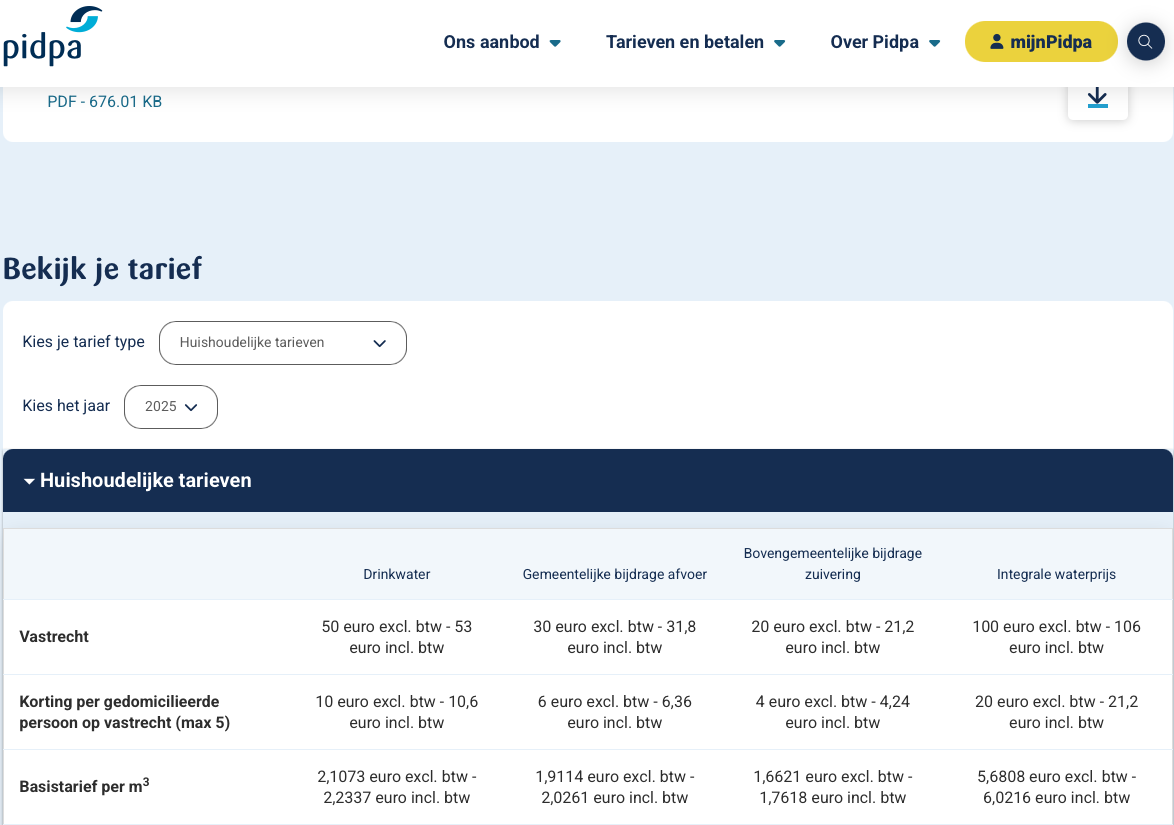Image resolution: width=1174 pixels, height=825 pixels.
Task: Select the Drinkwater column header
Action: (x=397, y=574)
